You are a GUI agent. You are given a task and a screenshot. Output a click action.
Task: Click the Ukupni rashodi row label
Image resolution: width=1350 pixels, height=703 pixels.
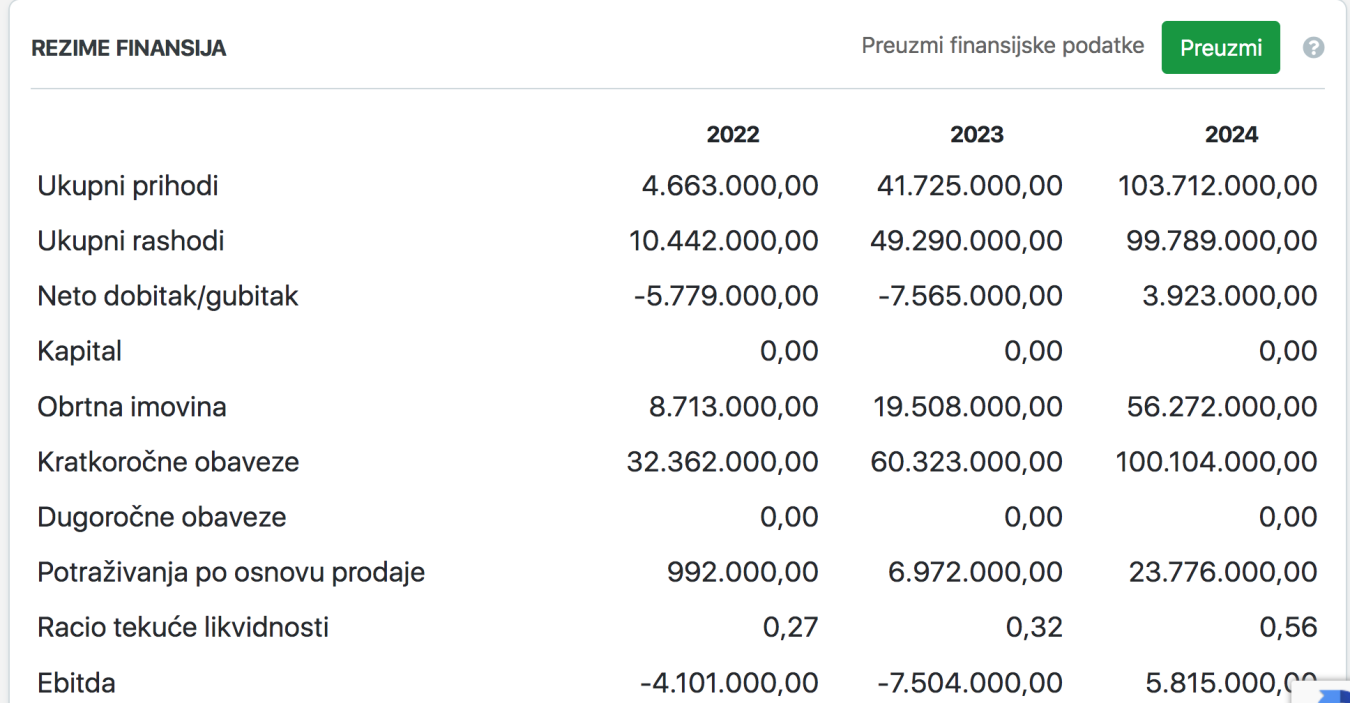point(131,241)
